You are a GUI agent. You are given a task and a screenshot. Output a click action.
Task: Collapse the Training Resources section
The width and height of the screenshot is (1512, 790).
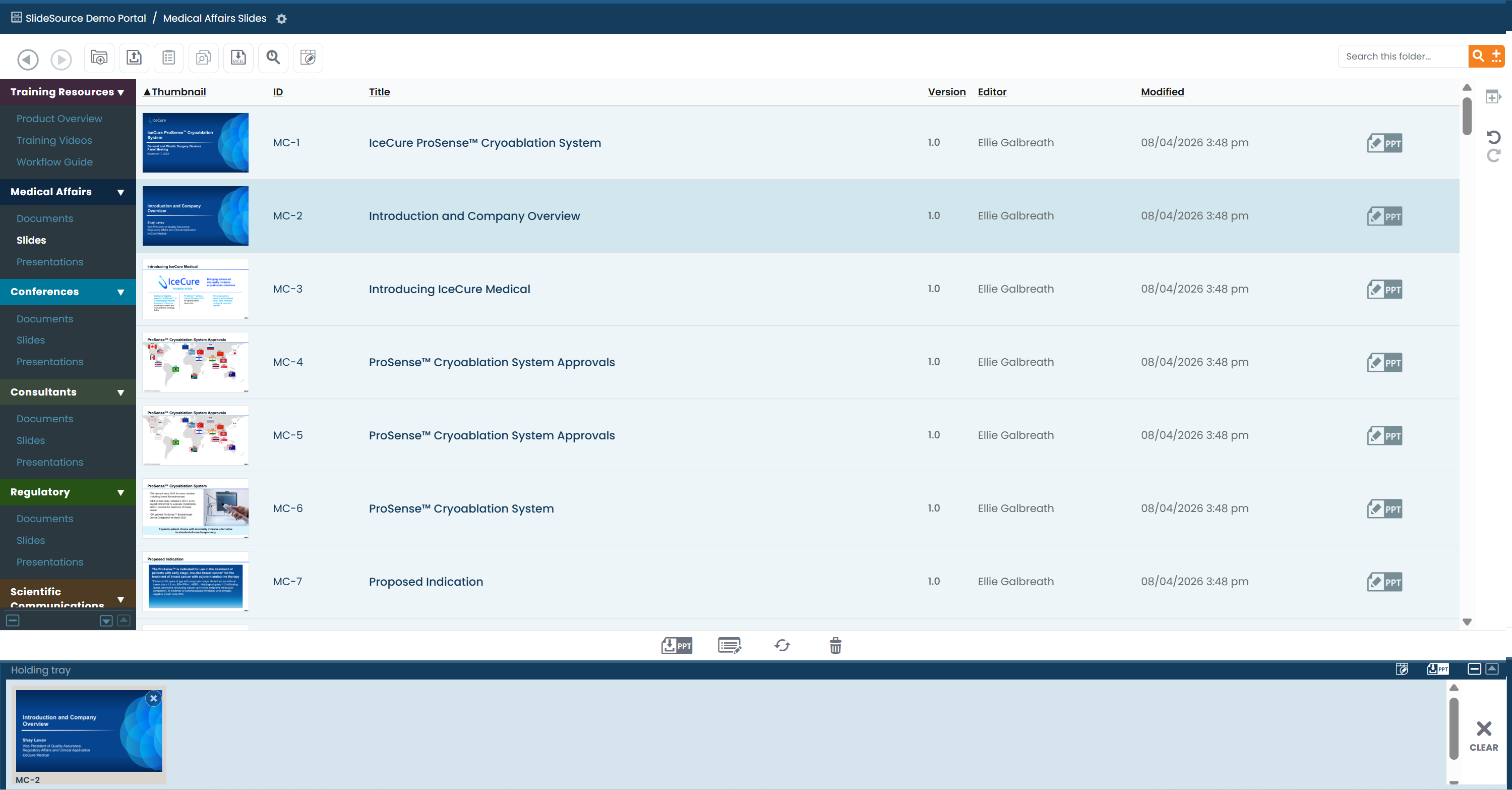tap(121, 92)
